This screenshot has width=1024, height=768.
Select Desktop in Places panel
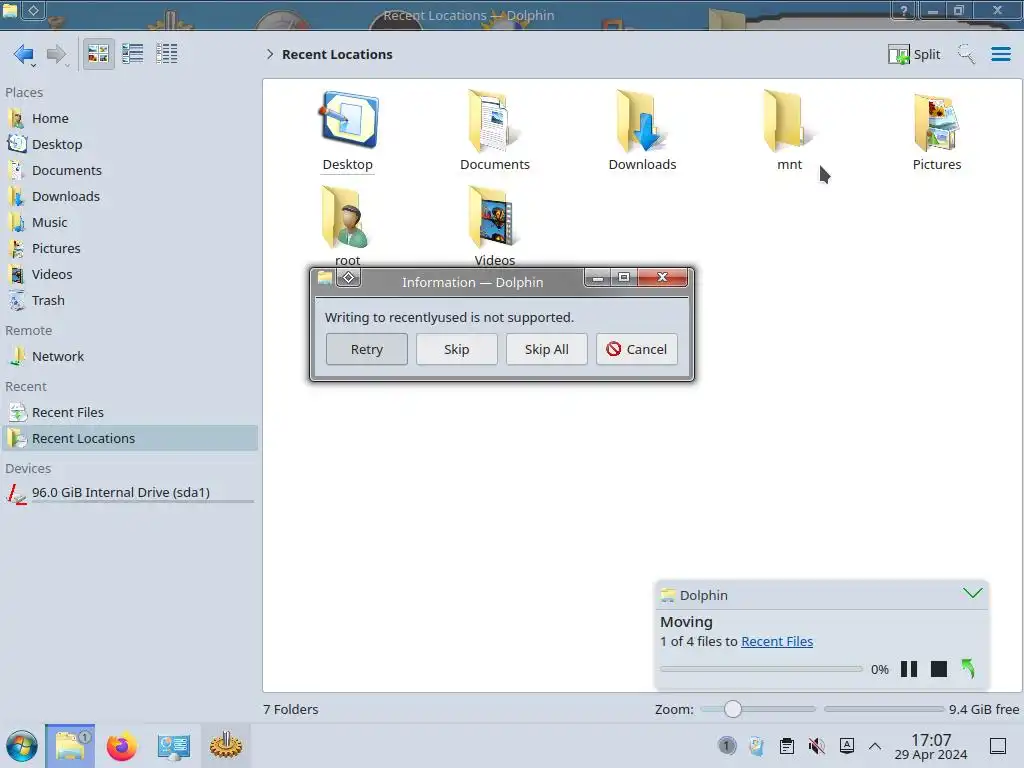[129, 144]
